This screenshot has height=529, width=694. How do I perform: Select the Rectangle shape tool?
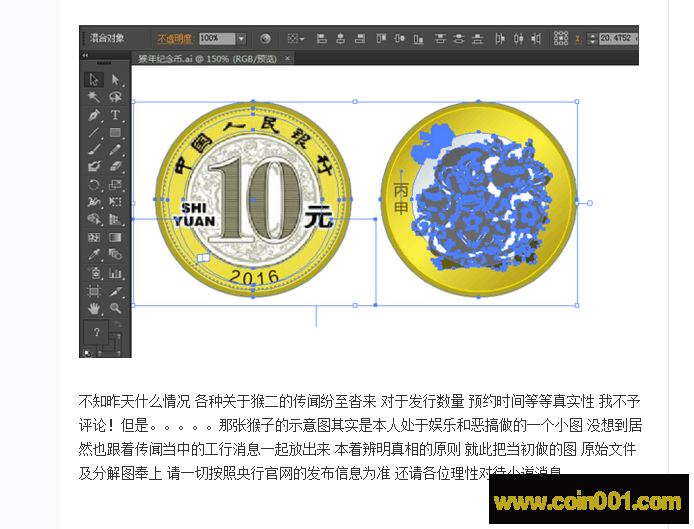click(116, 132)
